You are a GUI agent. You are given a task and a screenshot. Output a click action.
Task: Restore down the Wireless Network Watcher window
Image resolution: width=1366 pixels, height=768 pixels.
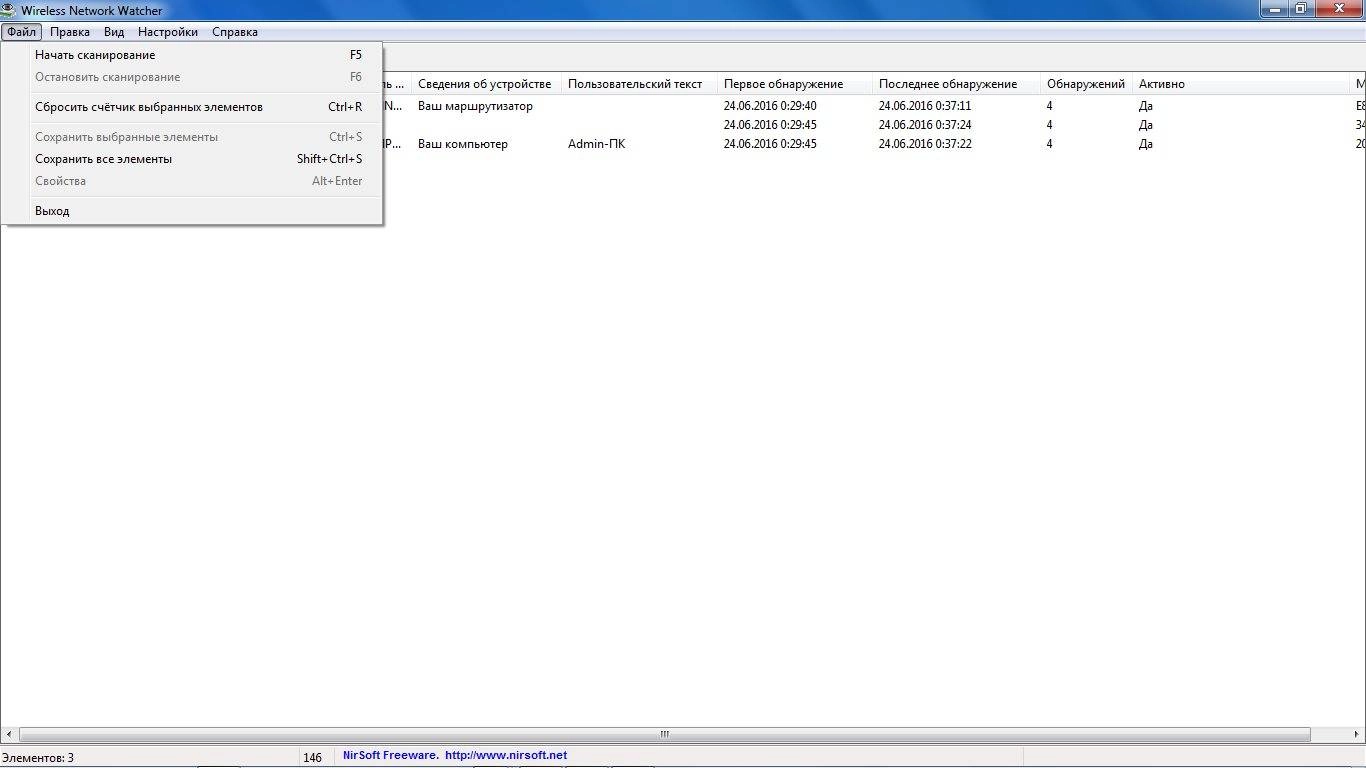pyautogui.click(x=1300, y=8)
